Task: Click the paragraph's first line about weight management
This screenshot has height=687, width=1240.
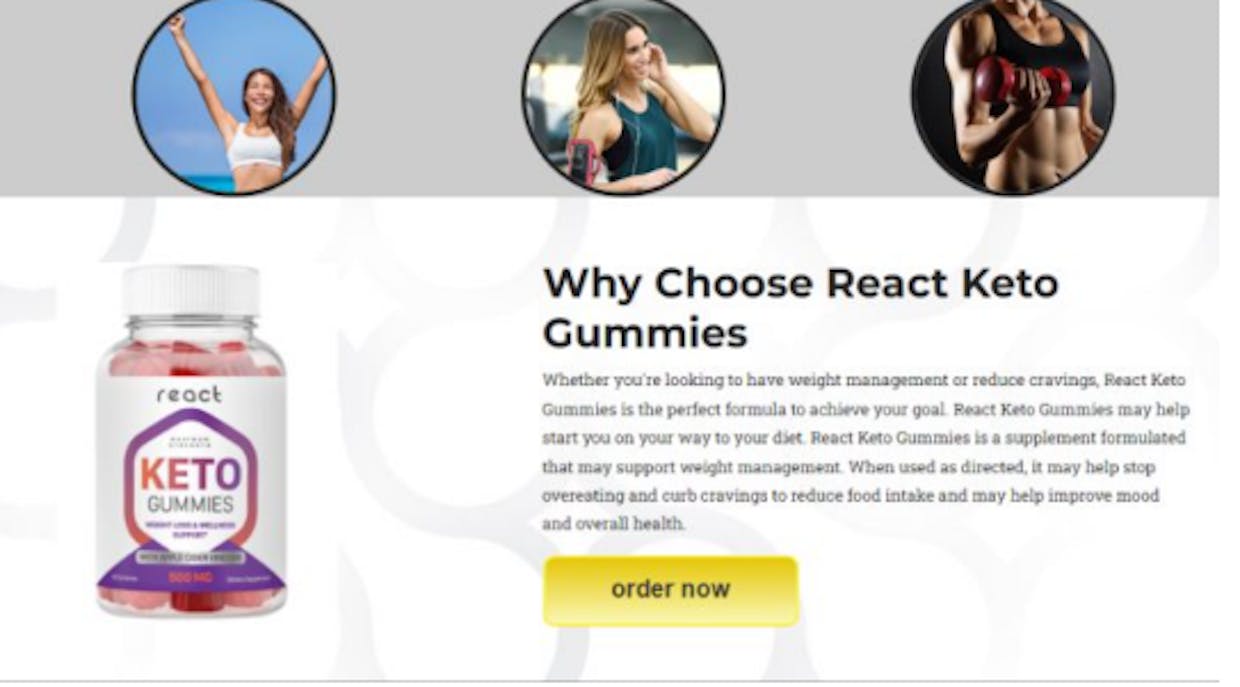Action: click(x=864, y=380)
